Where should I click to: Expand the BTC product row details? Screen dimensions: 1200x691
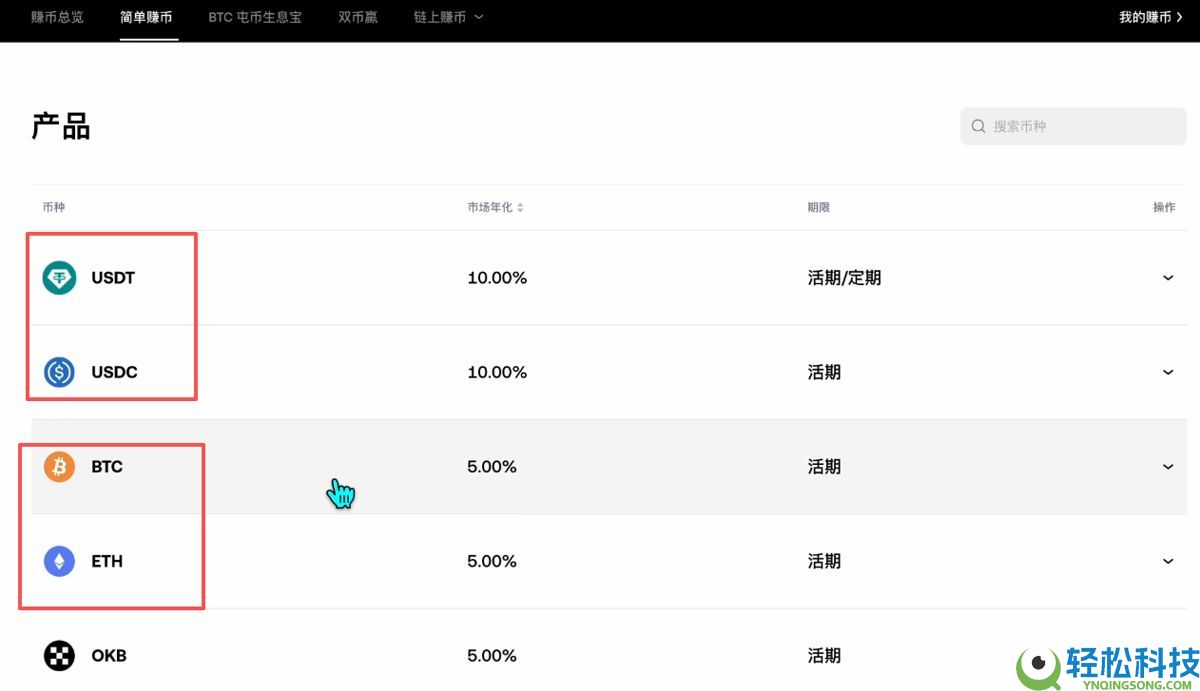(x=1168, y=466)
